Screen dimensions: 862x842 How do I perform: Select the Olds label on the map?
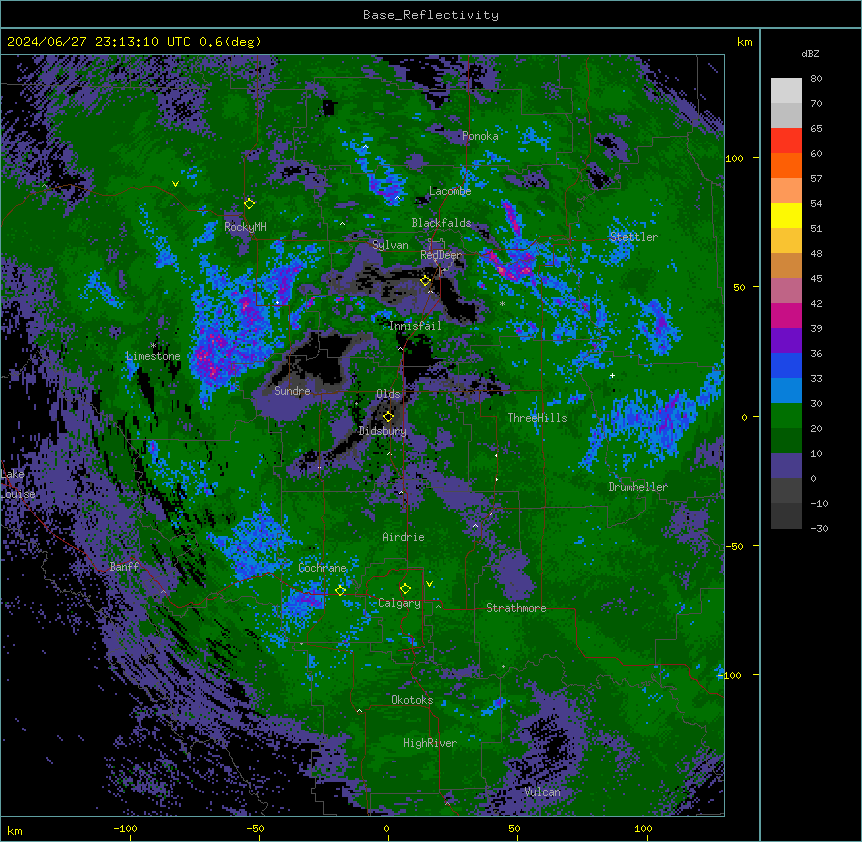point(388,394)
